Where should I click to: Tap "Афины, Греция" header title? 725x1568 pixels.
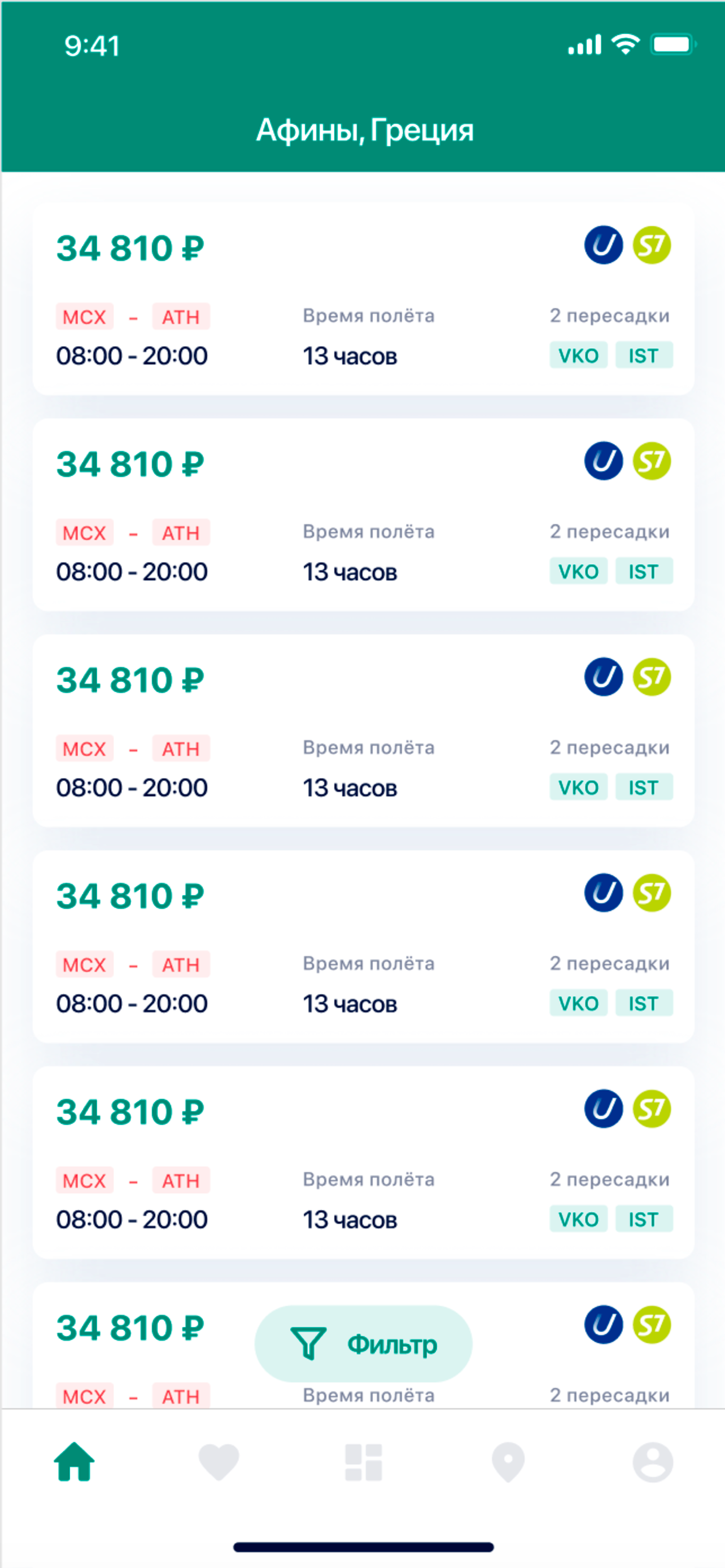point(364,130)
